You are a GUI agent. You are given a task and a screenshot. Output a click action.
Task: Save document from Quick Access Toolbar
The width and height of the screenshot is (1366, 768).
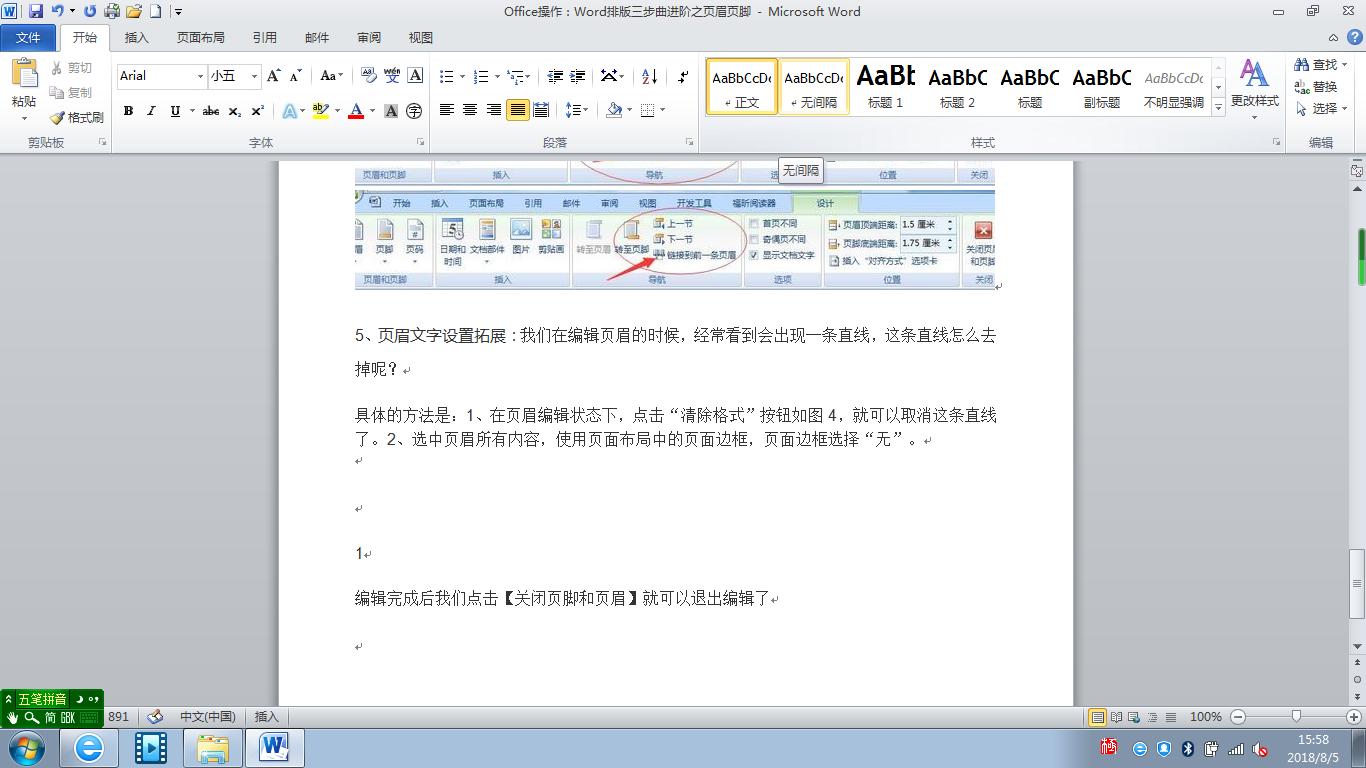click(x=36, y=11)
